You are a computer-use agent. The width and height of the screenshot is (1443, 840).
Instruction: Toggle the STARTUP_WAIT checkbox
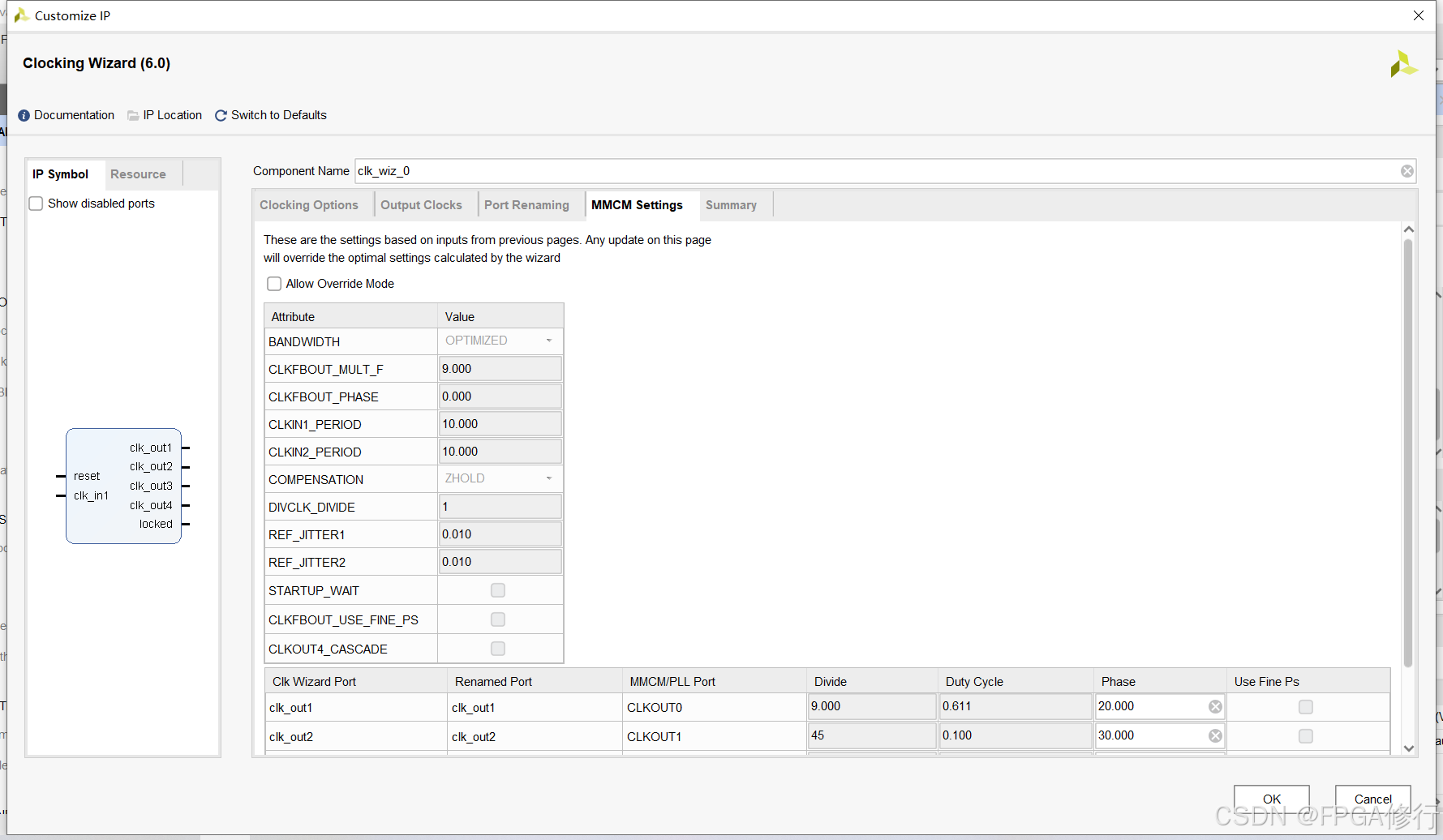click(x=498, y=590)
